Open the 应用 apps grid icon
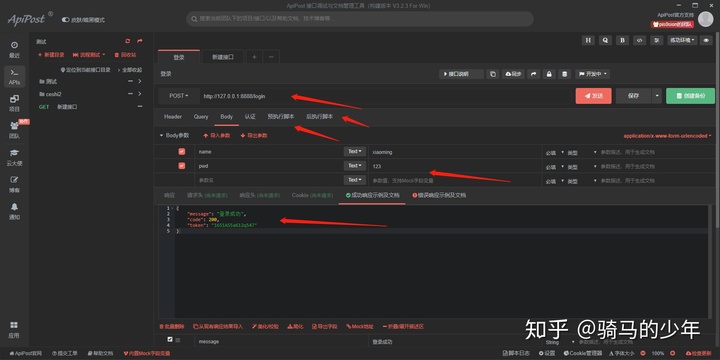720x360 pixels. [x=14, y=330]
